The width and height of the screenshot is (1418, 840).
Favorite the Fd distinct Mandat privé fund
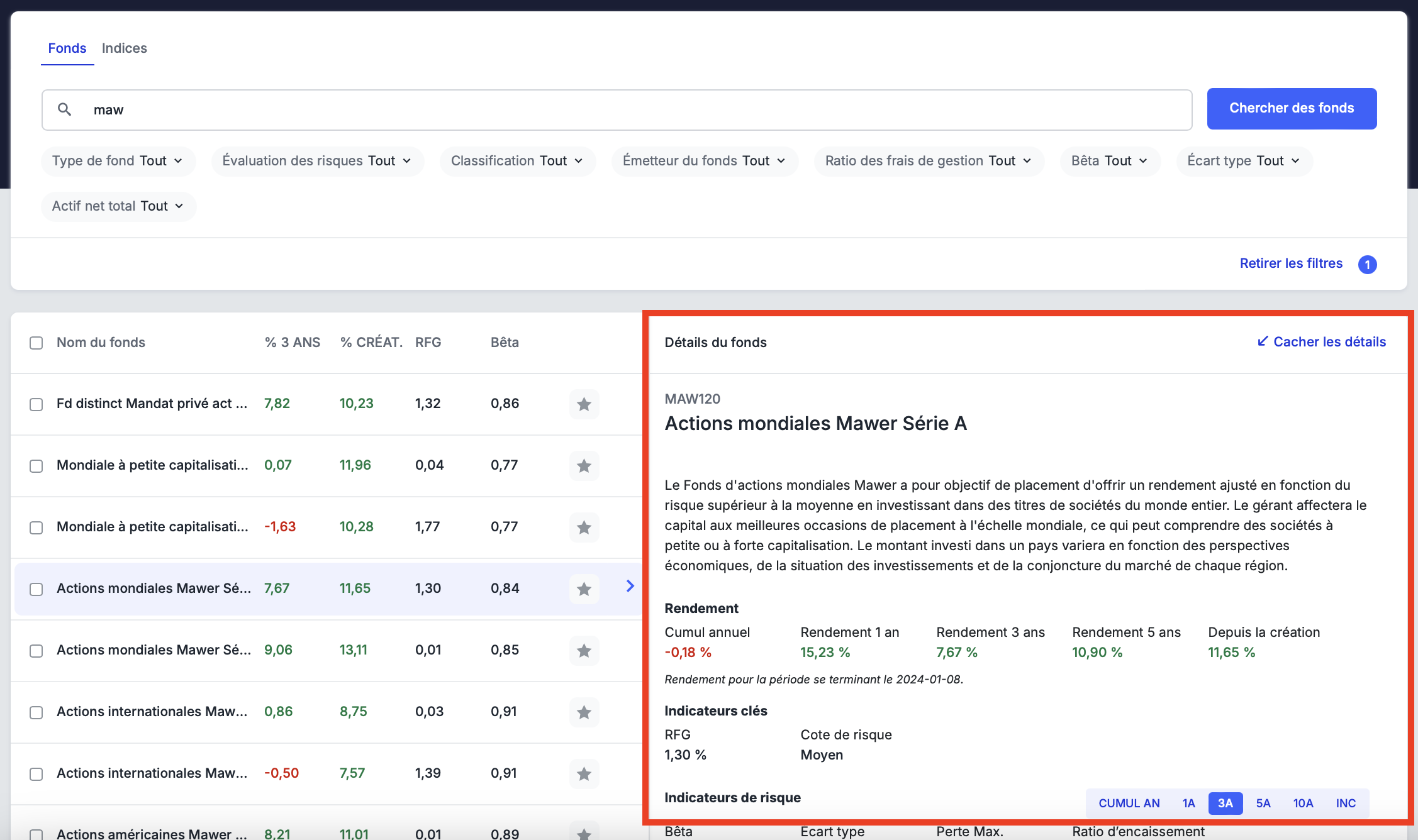pyautogui.click(x=584, y=404)
